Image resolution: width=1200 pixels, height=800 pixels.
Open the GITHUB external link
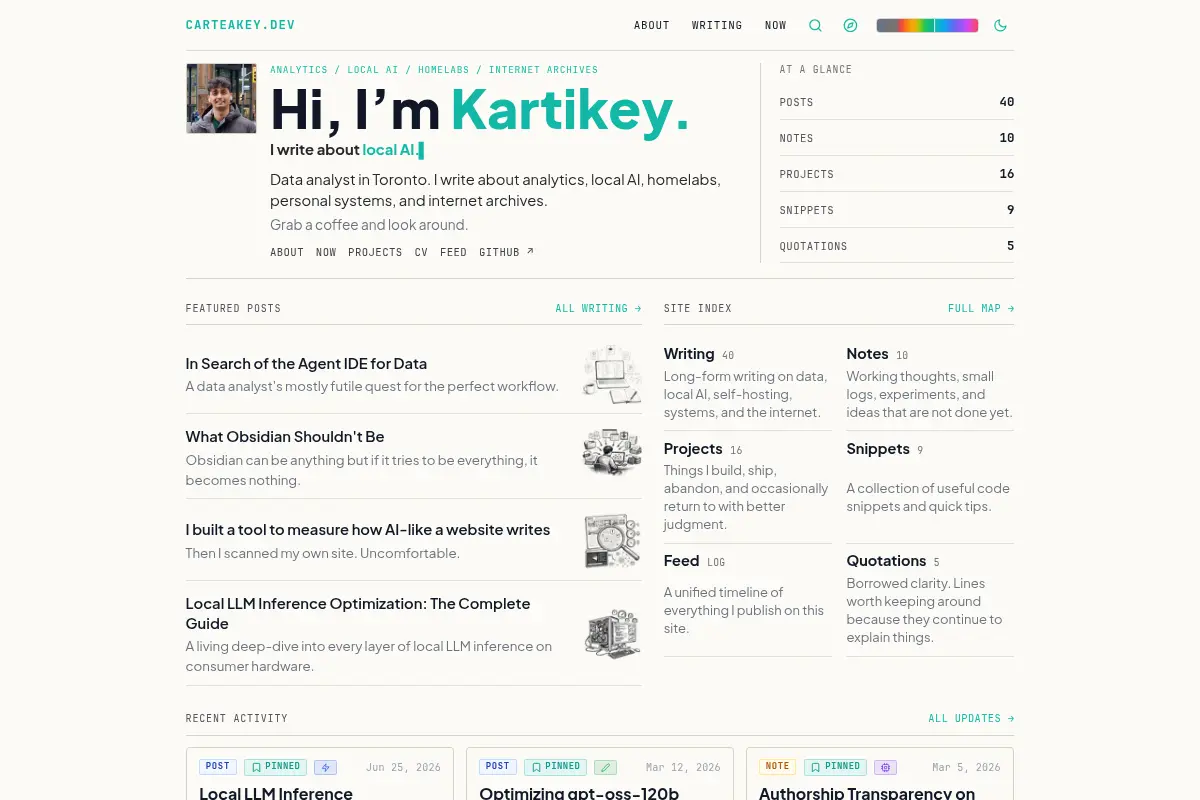point(506,253)
